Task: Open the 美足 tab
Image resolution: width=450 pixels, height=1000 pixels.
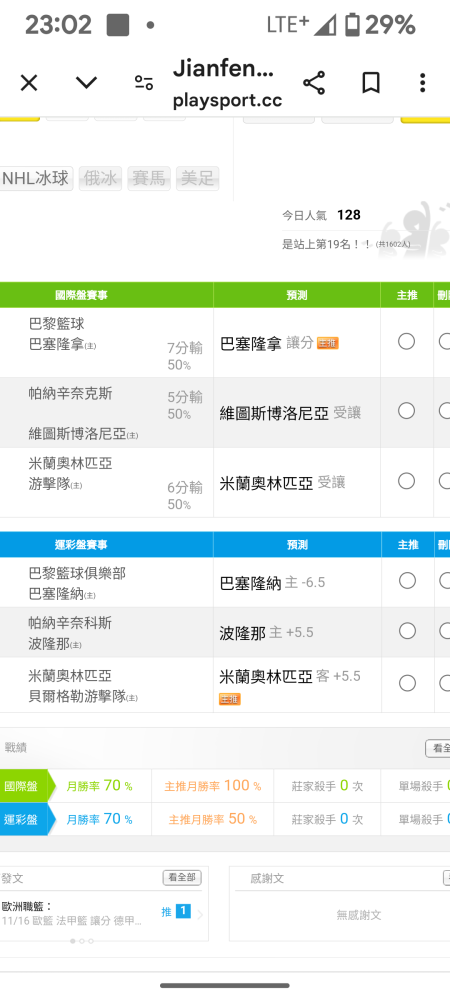Action: tap(198, 178)
